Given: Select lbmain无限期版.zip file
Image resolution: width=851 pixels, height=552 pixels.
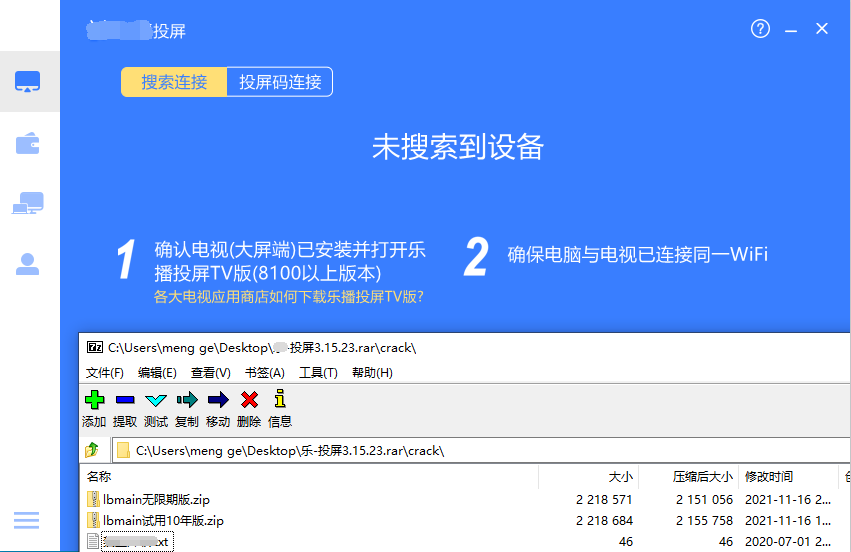Looking at the screenshot, I should point(156,499).
